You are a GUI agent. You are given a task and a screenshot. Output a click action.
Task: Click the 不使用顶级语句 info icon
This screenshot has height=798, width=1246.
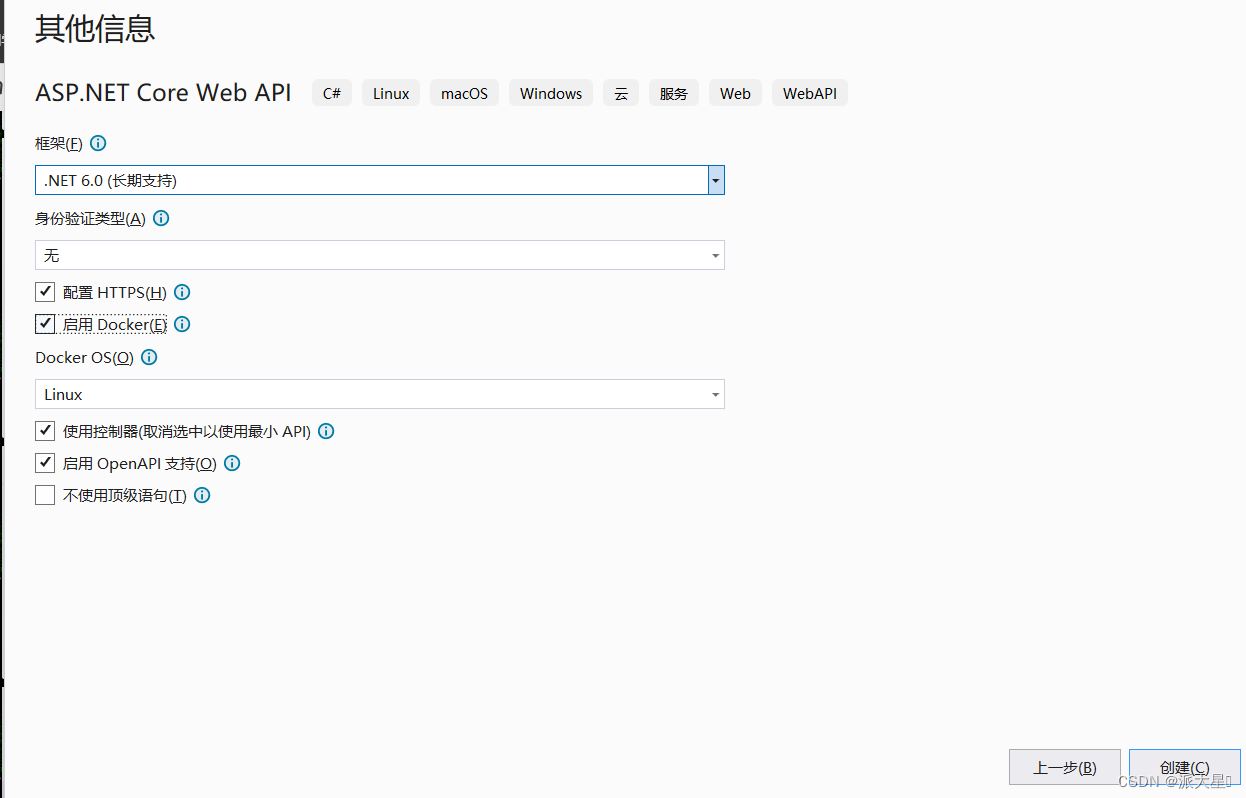coord(201,495)
